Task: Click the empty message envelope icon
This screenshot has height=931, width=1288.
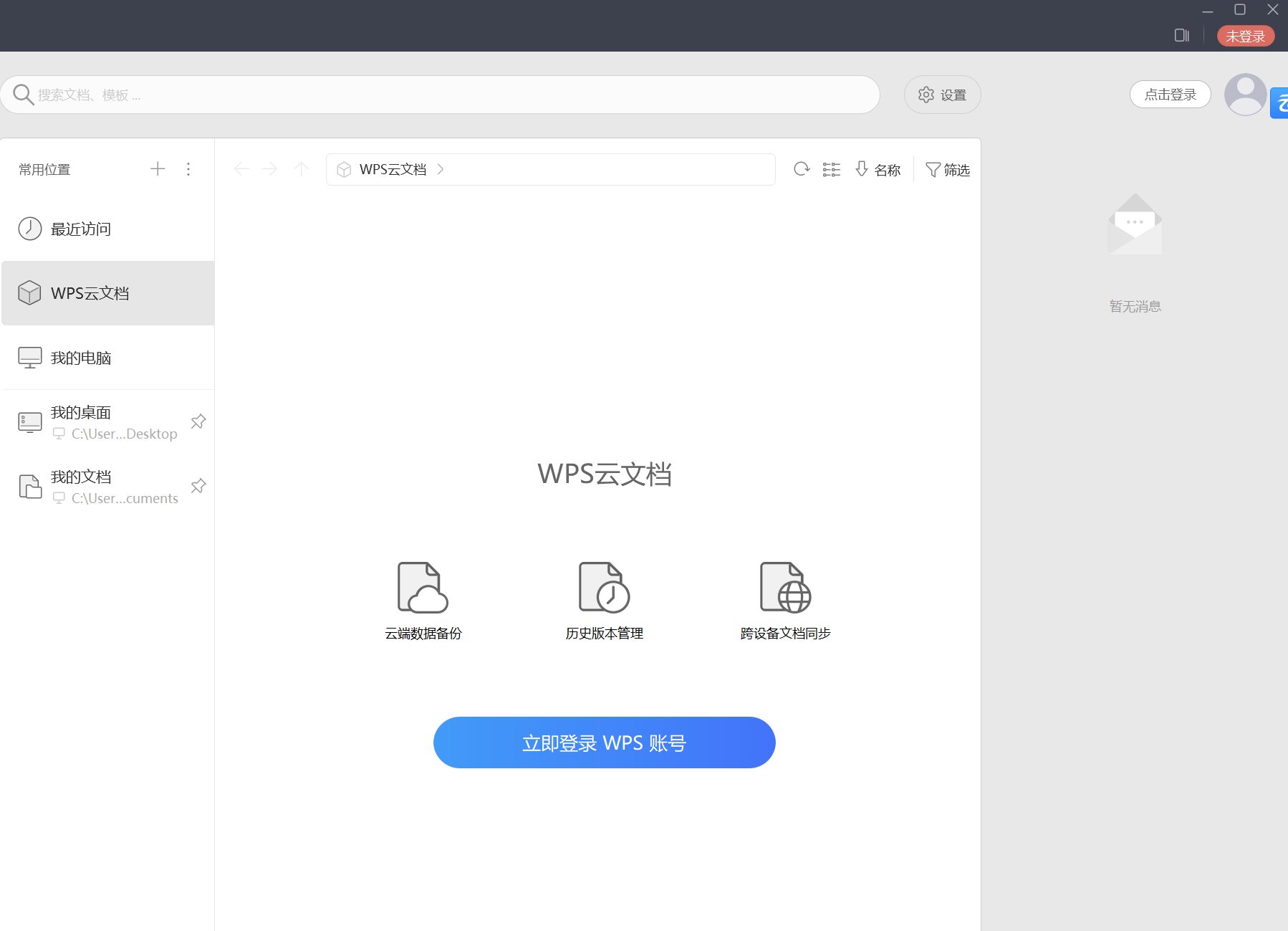Action: pos(1135,224)
